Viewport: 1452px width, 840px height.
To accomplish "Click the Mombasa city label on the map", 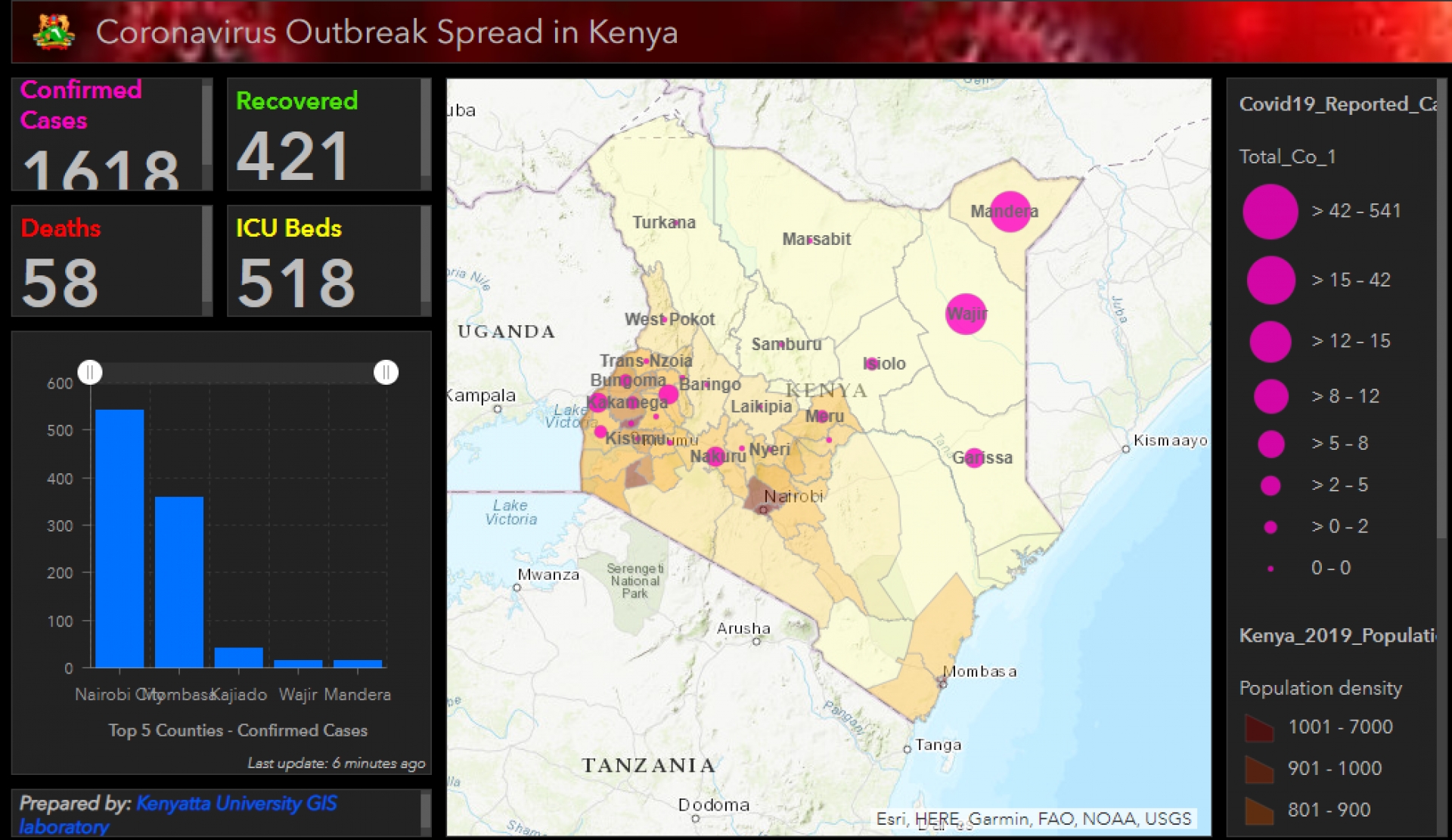I will pyautogui.click(x=979, y=671).
